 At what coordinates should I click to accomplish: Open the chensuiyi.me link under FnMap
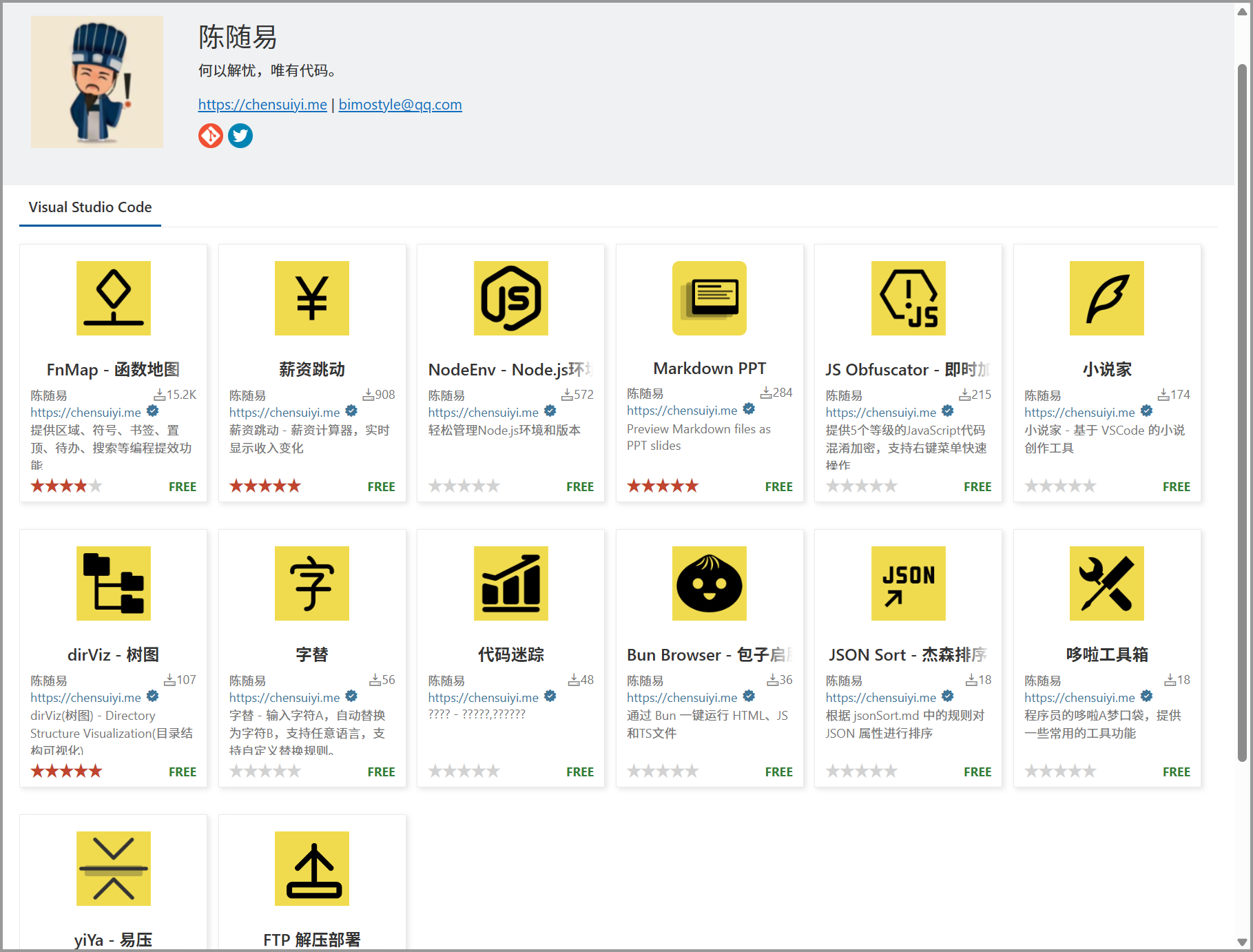point(85,413)
